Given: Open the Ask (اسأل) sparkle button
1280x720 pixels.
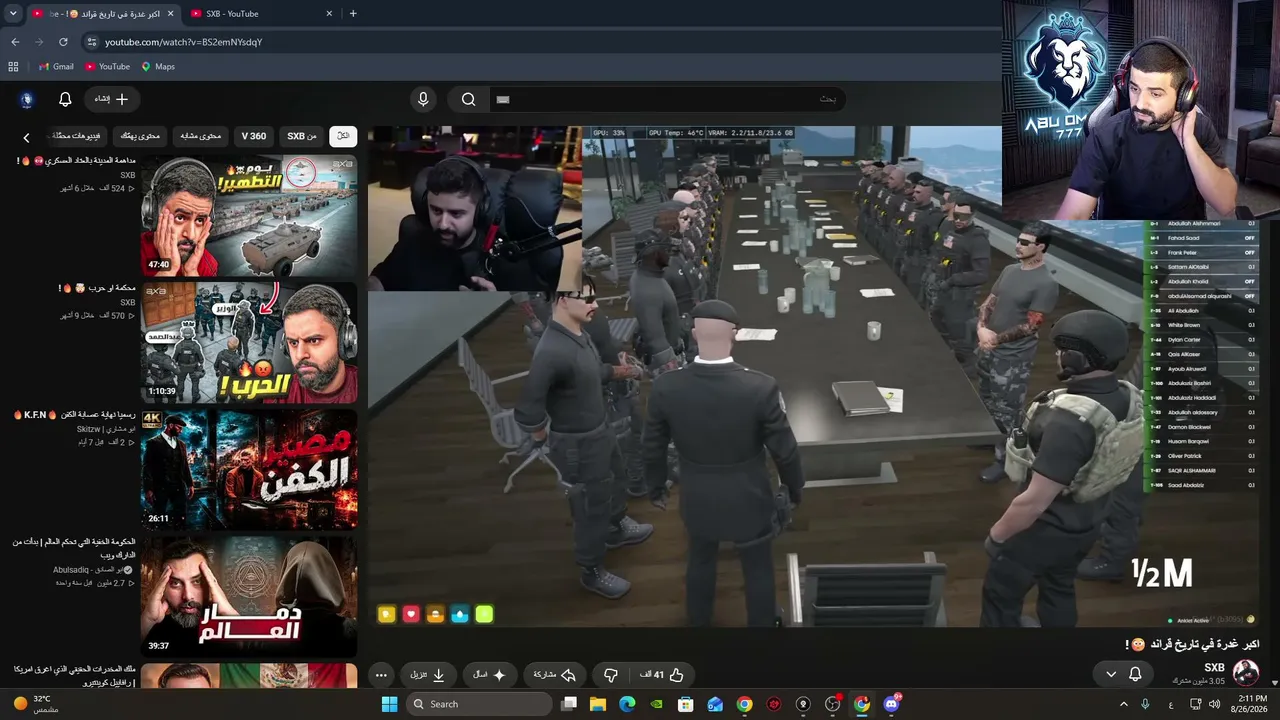Looking at the screenshot, I should (x=489, y=675).
